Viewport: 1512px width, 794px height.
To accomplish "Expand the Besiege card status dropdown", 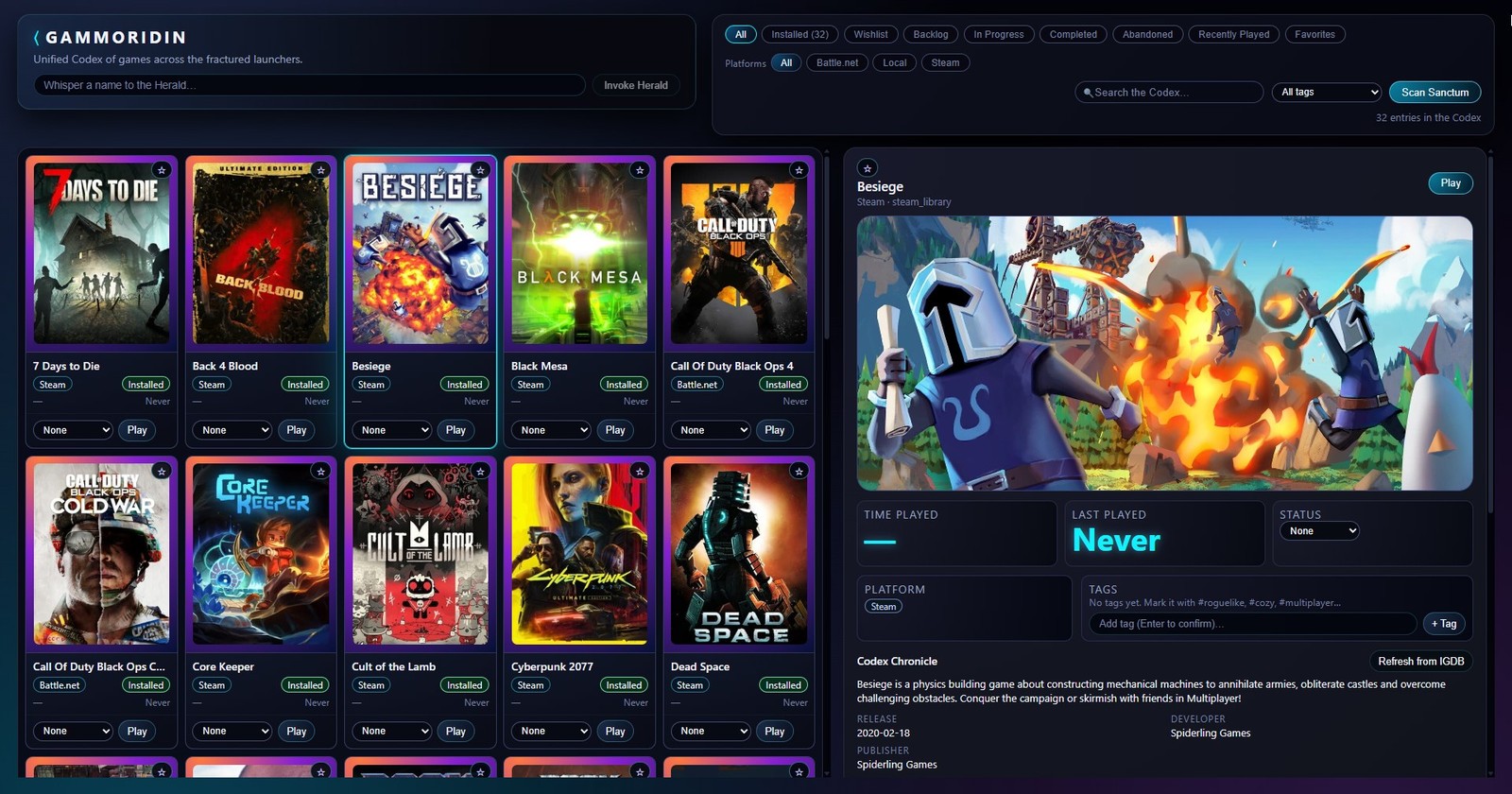I will point(392,430).
